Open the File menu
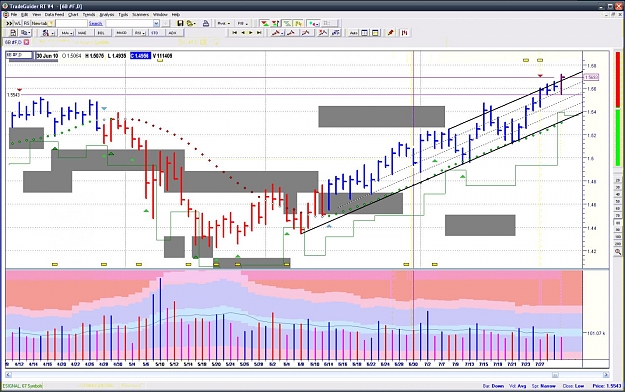 coord(14,14)
